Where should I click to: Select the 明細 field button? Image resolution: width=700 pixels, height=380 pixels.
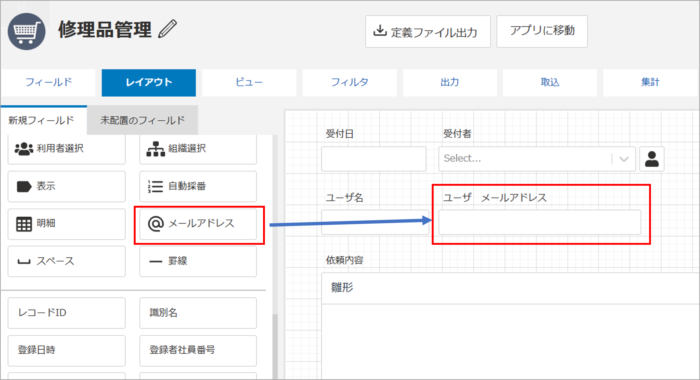pos(67,224)
